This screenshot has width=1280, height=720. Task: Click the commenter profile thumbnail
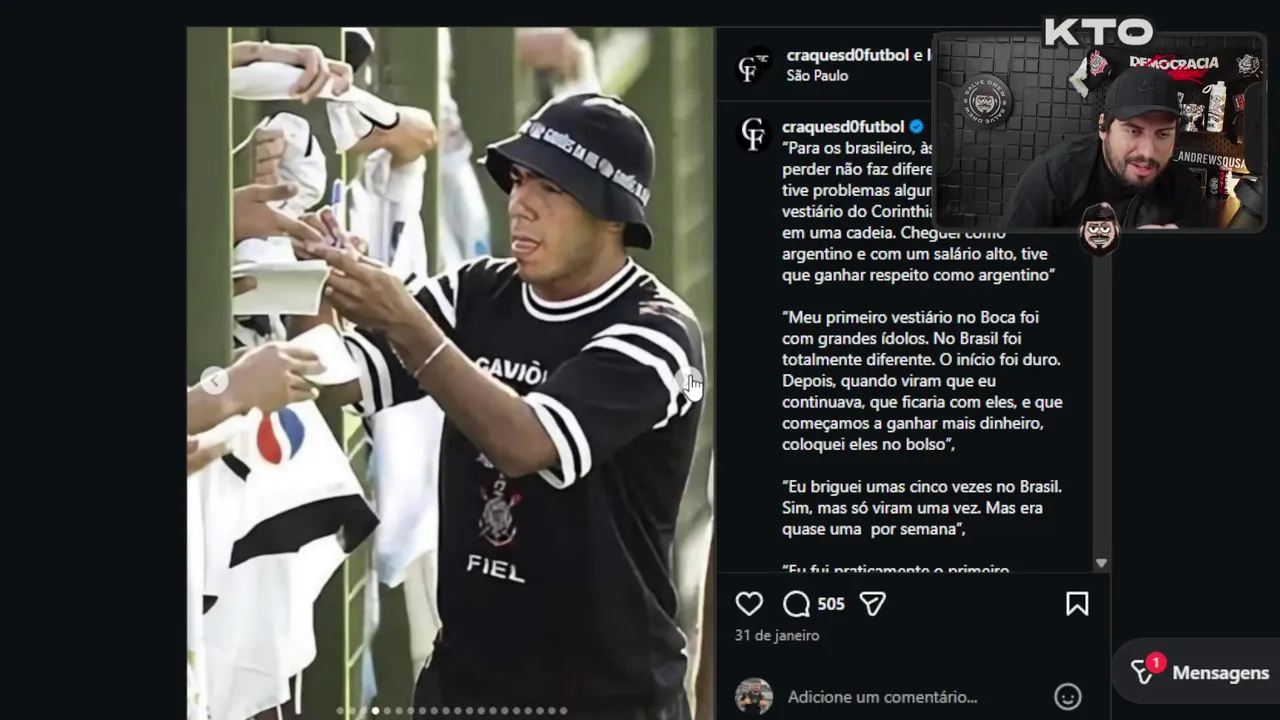pyautogui.click(x=754, y=696)
